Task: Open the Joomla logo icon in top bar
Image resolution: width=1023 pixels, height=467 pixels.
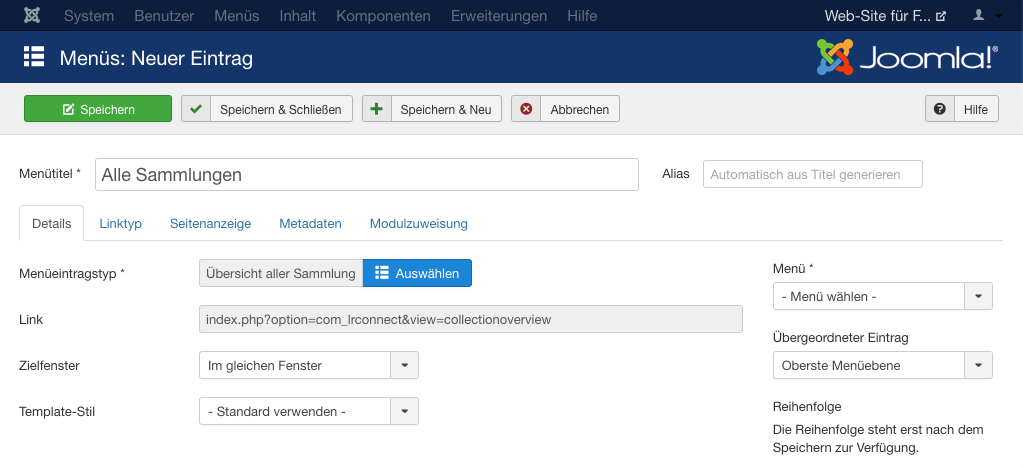Action: coord(32,16)
